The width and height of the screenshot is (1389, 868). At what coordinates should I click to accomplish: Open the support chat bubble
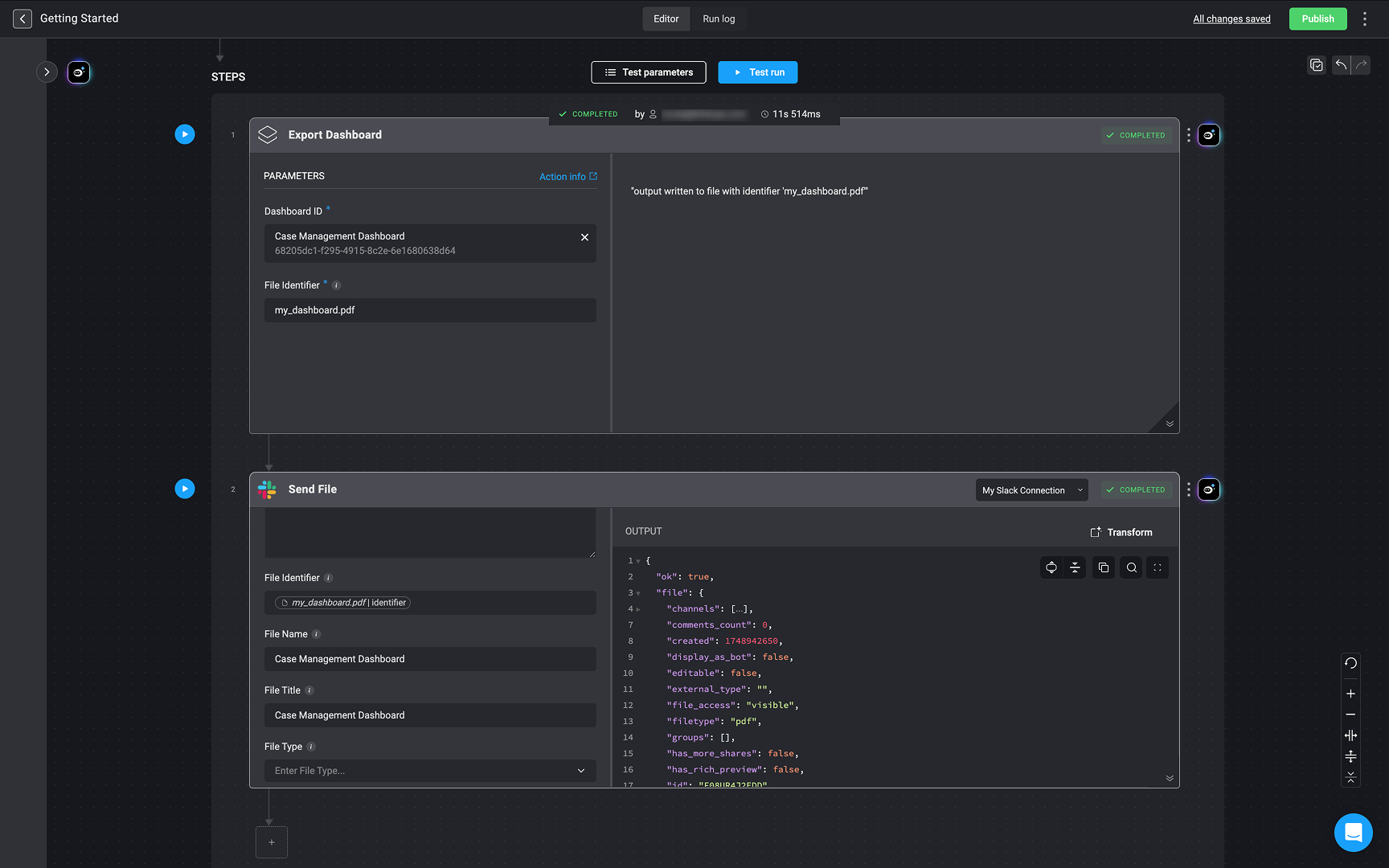1354,833
